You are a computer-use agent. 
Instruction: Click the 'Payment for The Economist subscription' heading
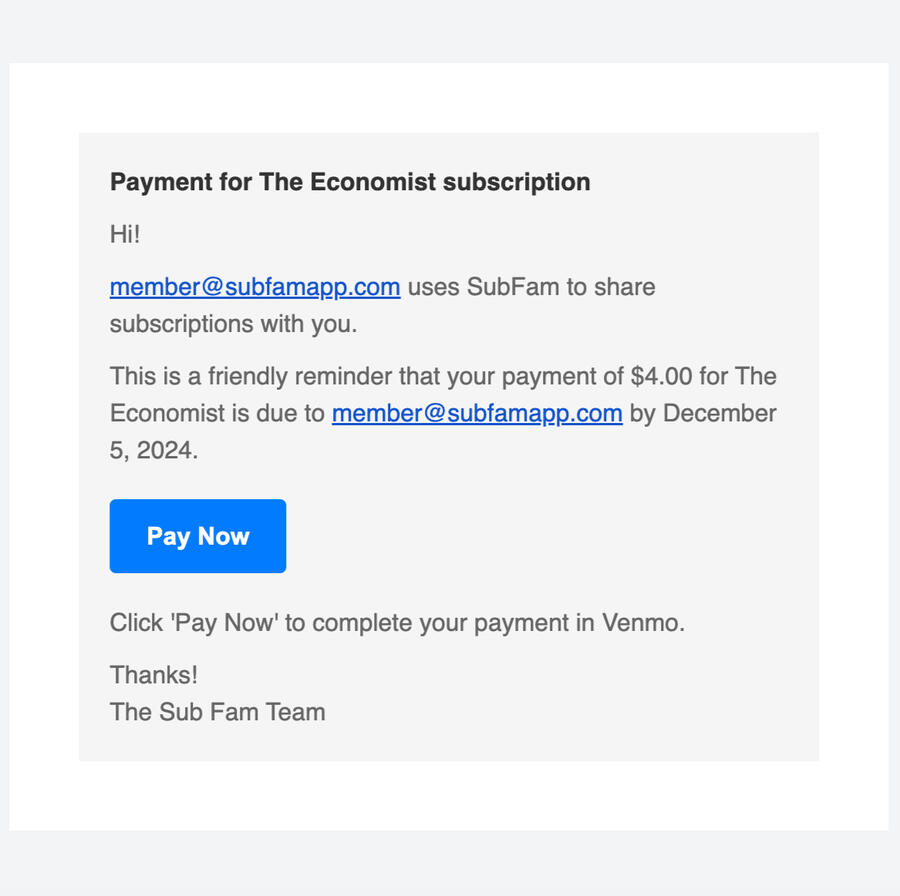click(350, 182)
